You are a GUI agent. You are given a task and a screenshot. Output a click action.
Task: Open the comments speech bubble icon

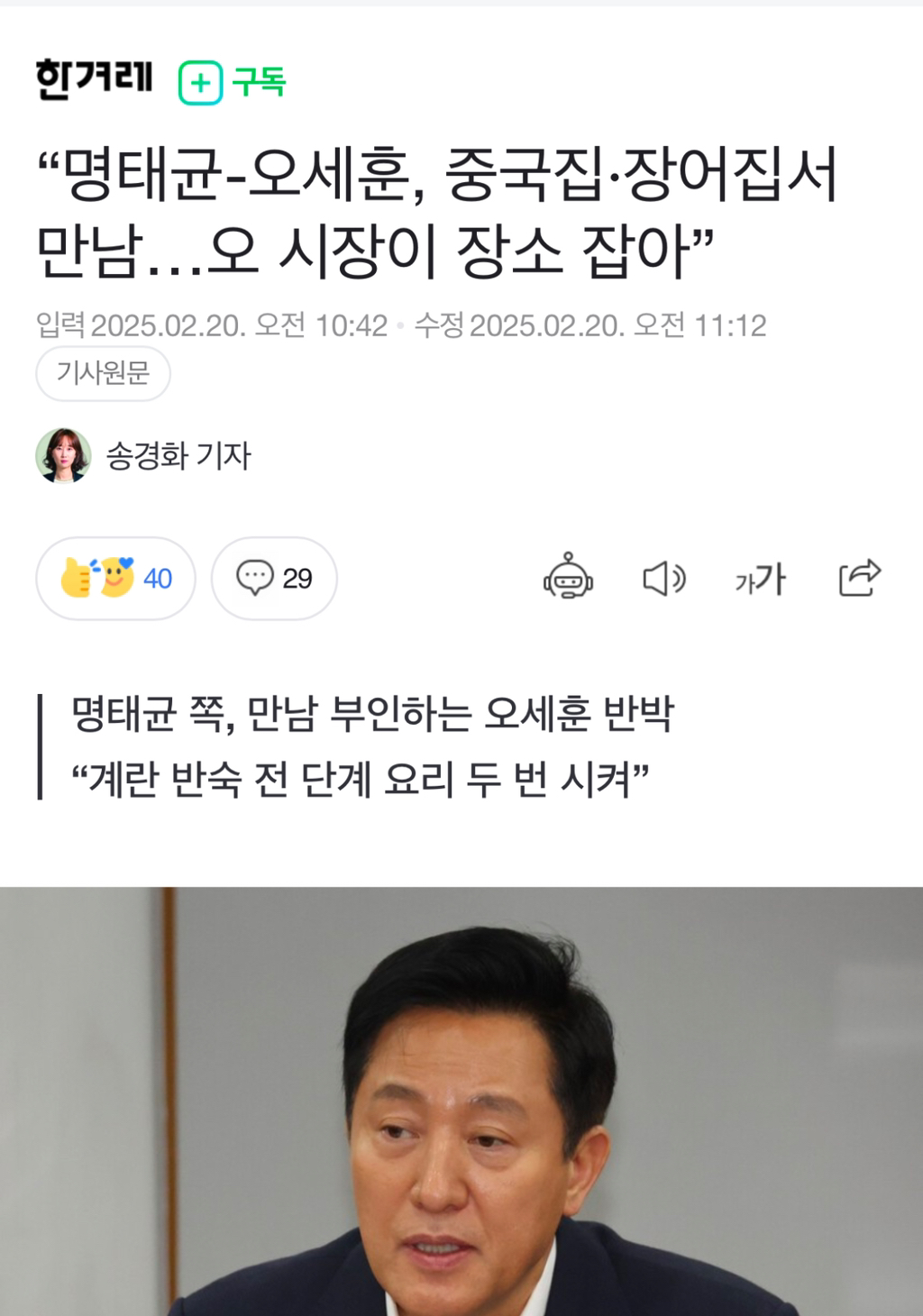click(254, 578)
